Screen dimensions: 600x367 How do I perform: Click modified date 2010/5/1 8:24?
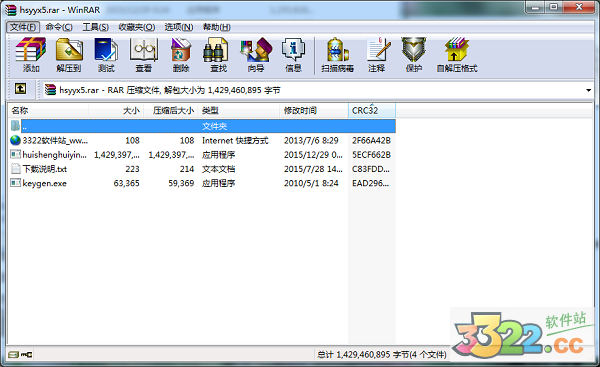311,183
